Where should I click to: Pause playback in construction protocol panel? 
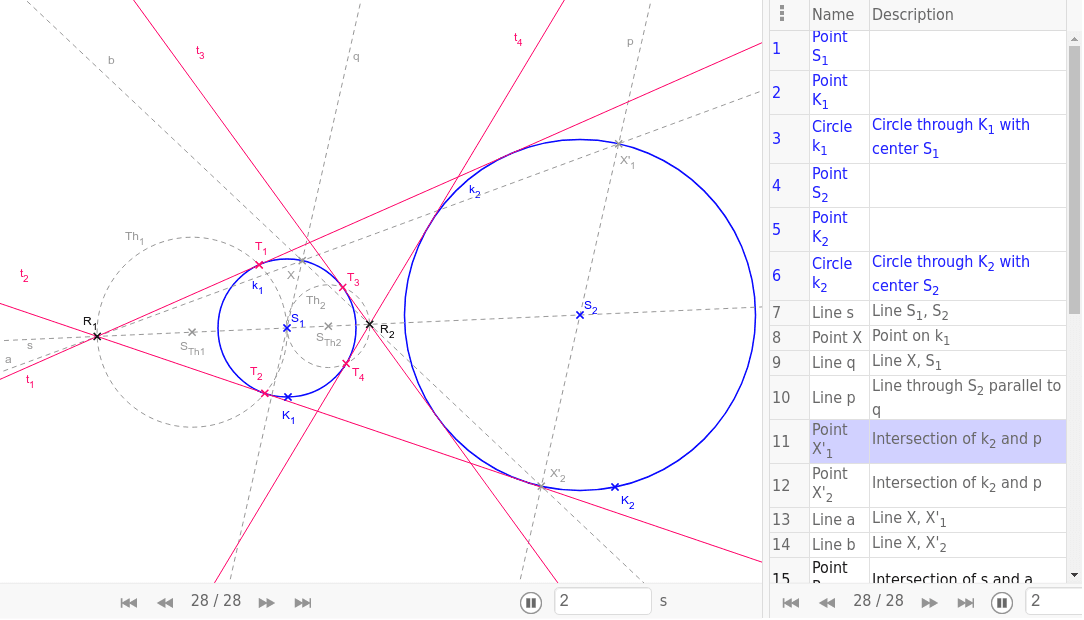1002,603
